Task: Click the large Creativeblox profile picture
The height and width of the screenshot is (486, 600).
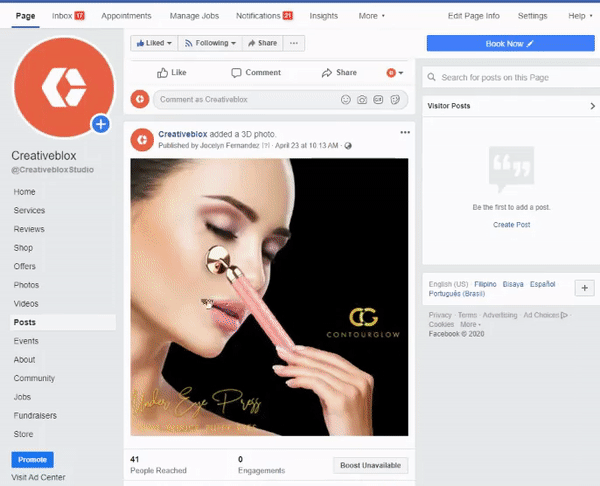Action: pos(64,87)
